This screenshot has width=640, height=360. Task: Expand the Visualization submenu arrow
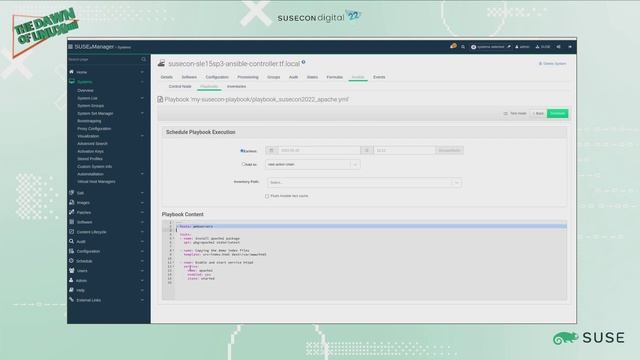tap(142, 136)
